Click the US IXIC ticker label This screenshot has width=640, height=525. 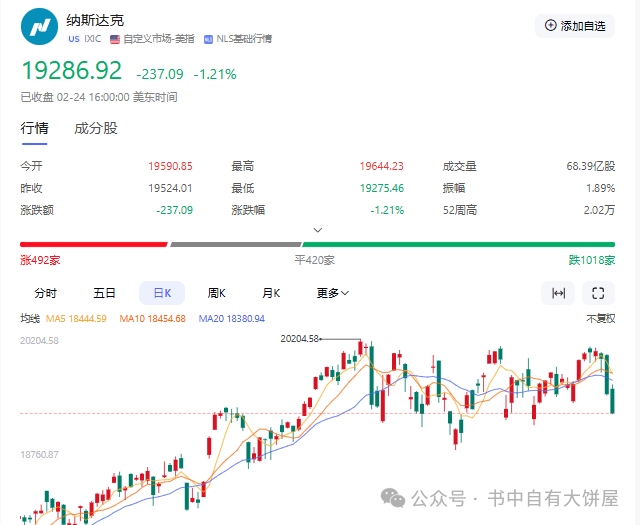point(84,39)
